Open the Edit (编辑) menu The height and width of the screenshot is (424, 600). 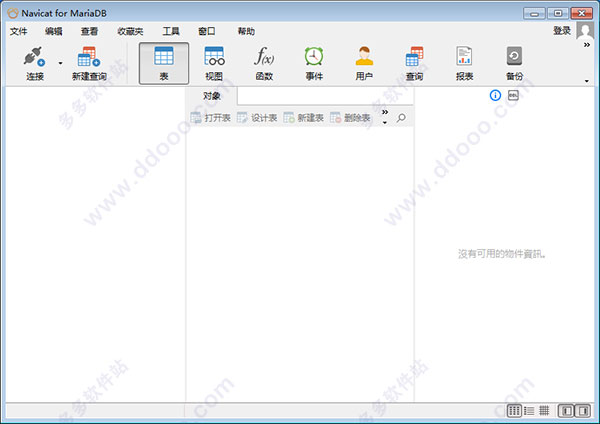54,31
